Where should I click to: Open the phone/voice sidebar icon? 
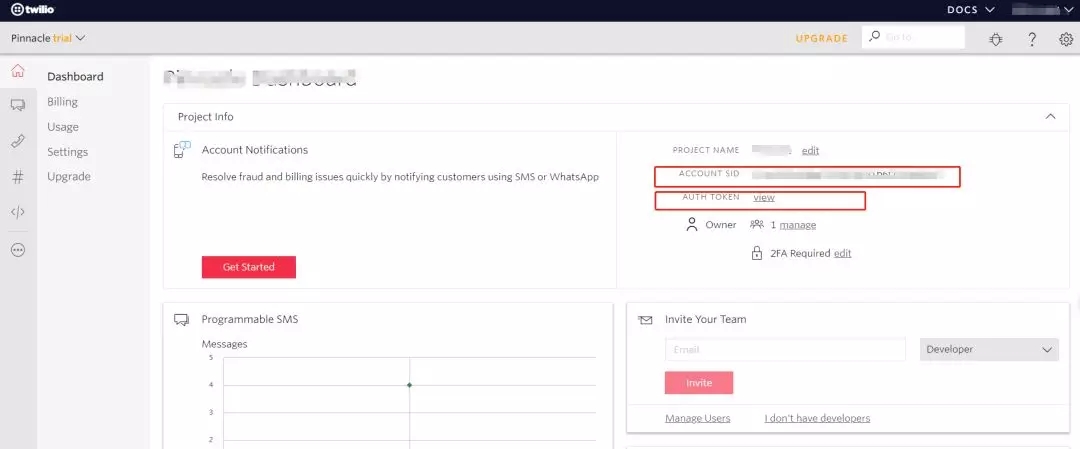[x=18, y=141]
